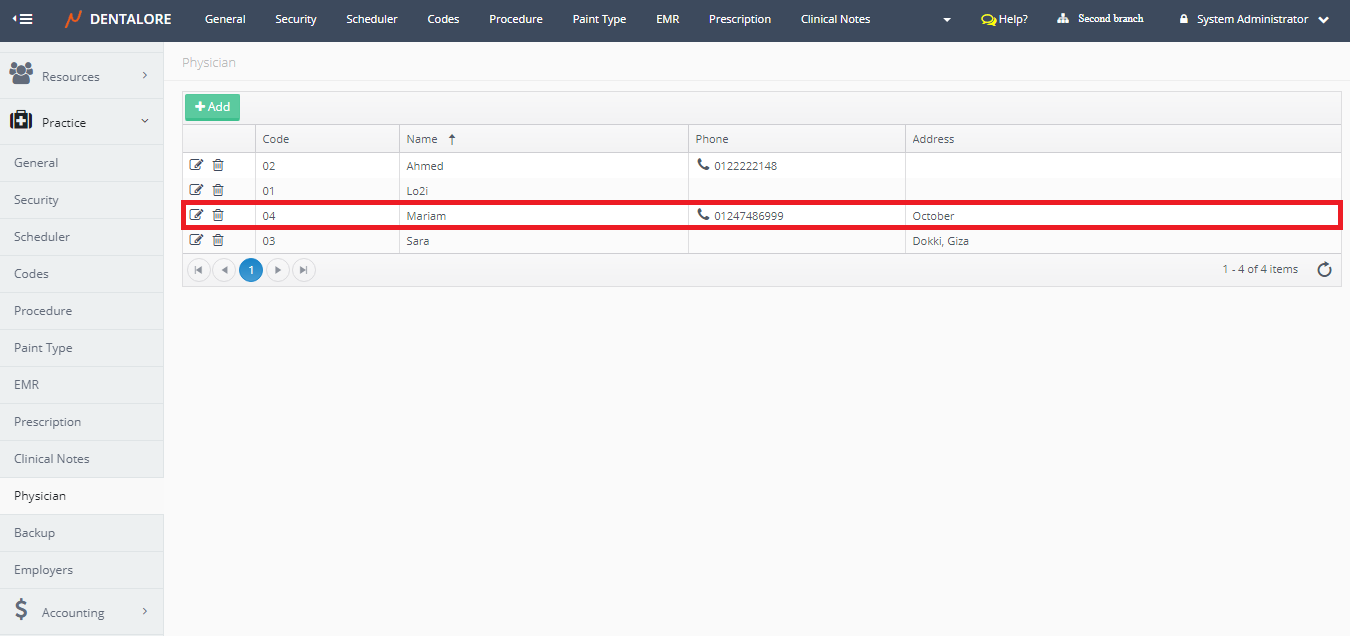Viewport: 1350px width, 636px height.
Task: Collapse the sidebar with hamburger icon
Action: pos(22,19)
